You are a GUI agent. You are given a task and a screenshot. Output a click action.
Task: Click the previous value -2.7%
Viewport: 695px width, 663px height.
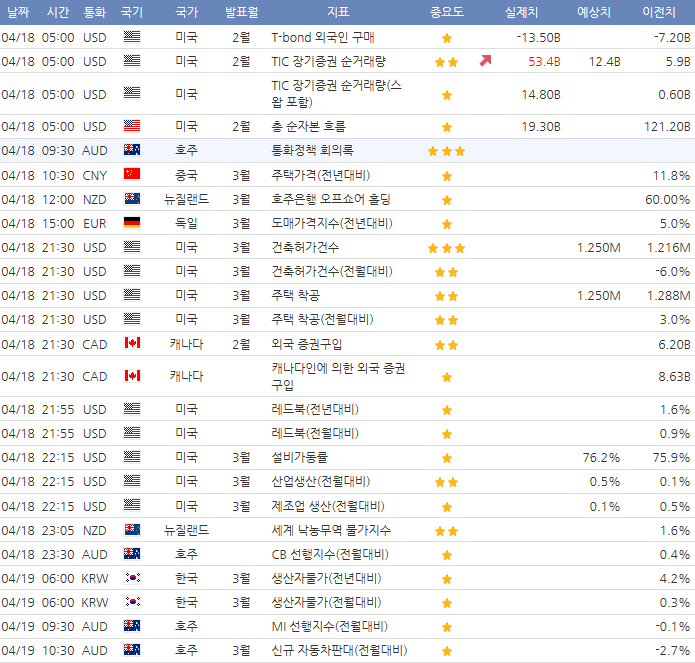pos(673,651)
